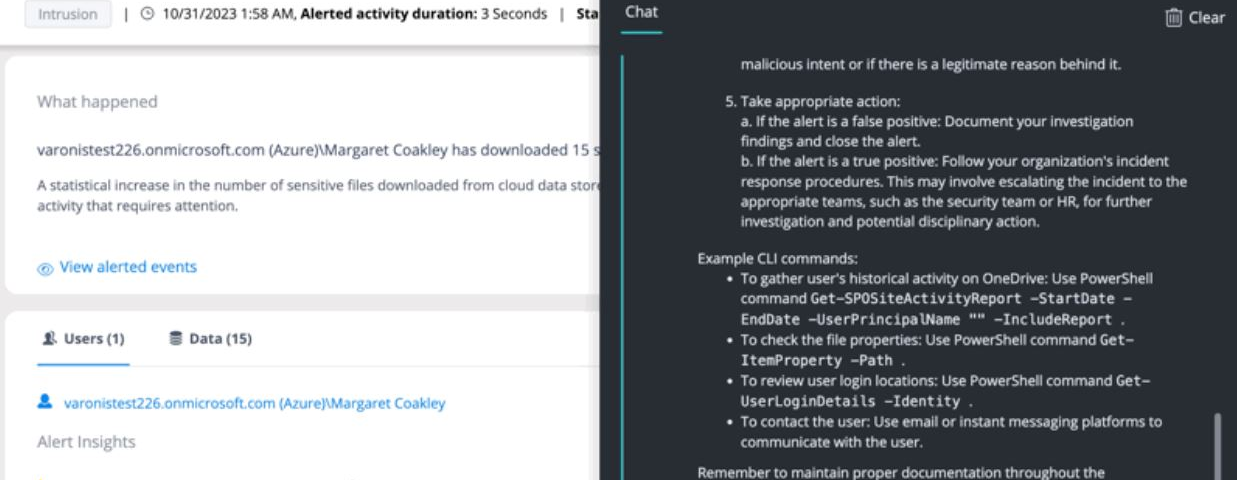This screenshot has width=1237, height=480.
Task: Click the What happened heading
Action: 97,102
